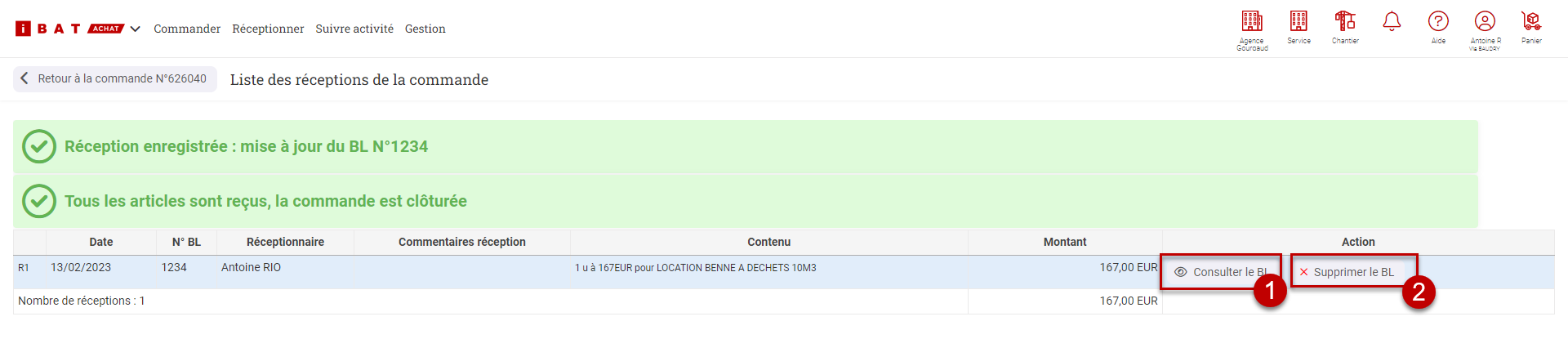Open the Réceptionner menu
The width and height of the screenshot is (1568, 339).
pos(268,29)
